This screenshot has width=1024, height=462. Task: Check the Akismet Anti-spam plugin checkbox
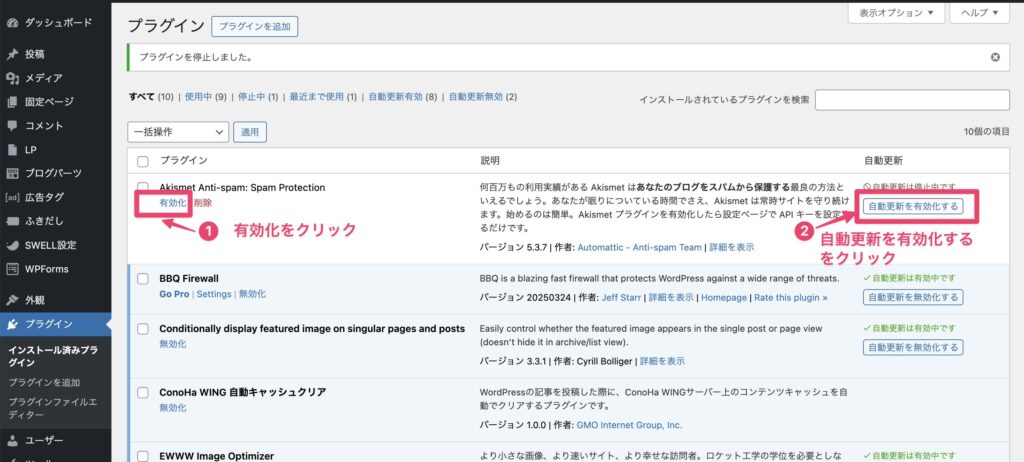point(143,188)
